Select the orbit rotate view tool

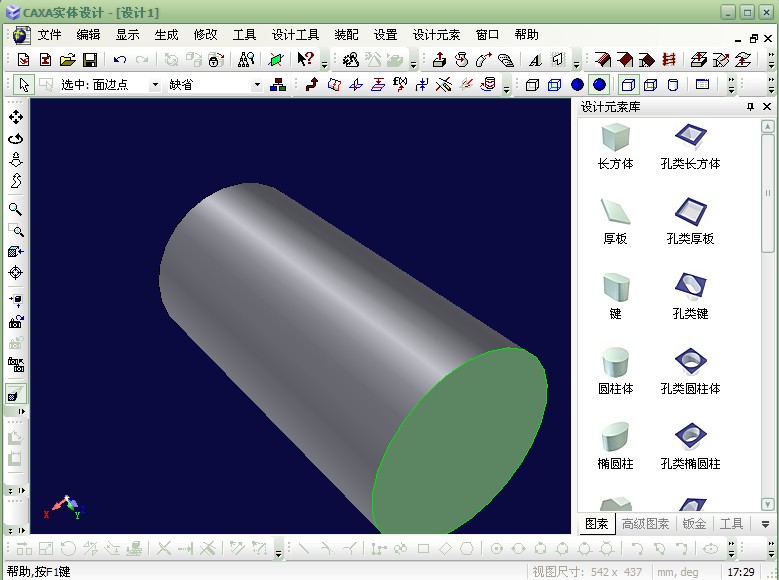point(16,139)
